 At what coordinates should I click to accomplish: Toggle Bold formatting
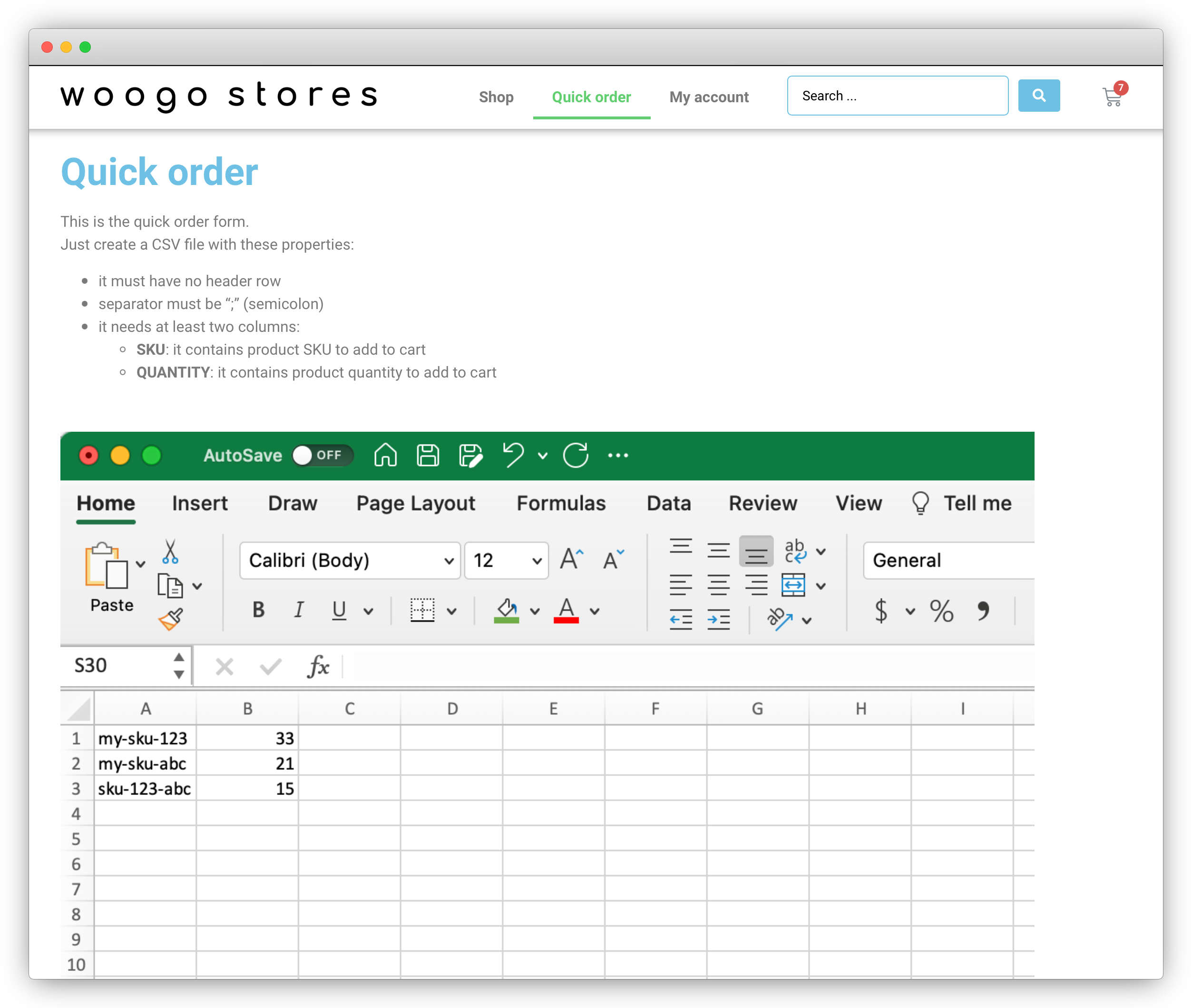(x=258, y=610)
